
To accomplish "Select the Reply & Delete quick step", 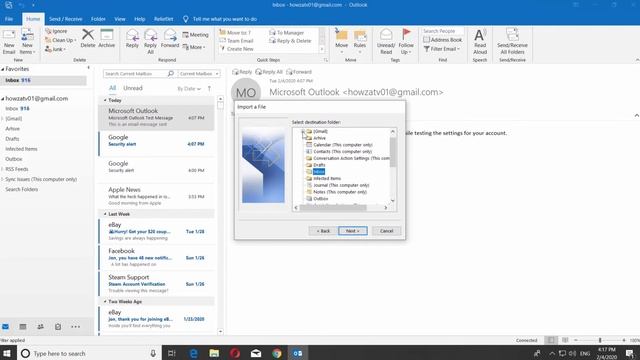I will 290,41.
